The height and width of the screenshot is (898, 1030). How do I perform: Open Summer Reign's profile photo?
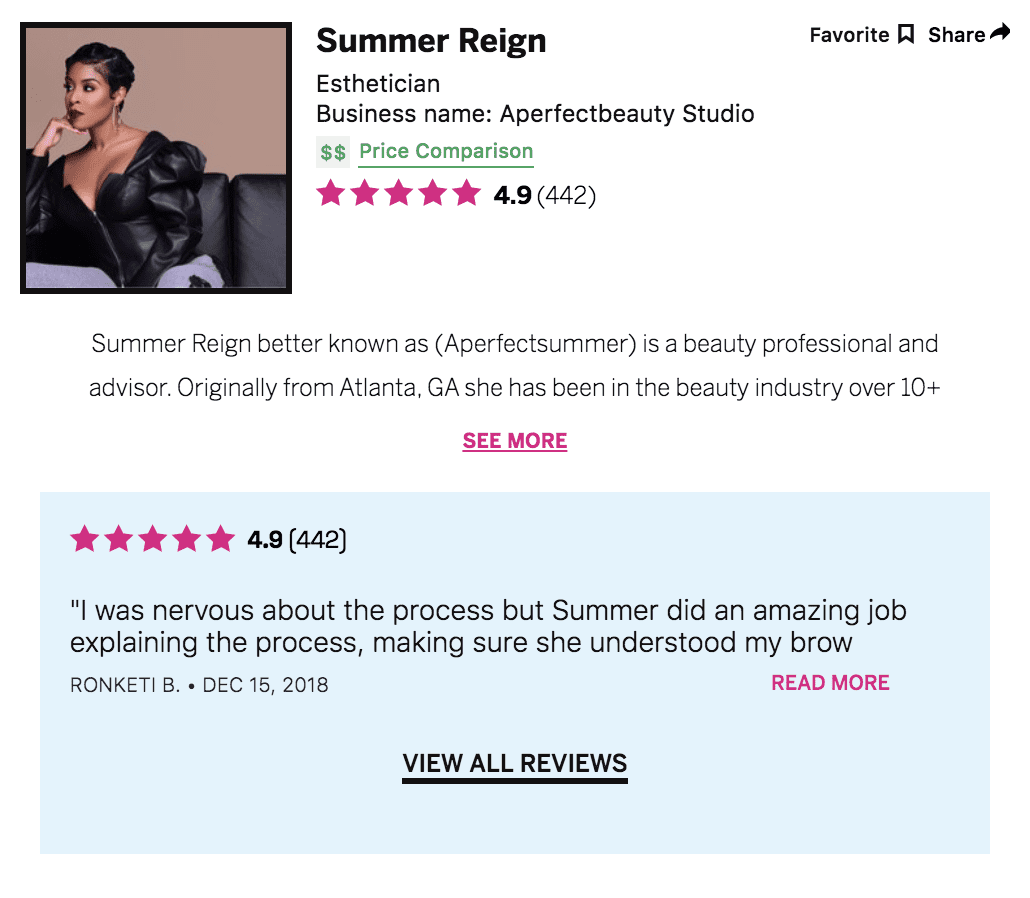156,158
